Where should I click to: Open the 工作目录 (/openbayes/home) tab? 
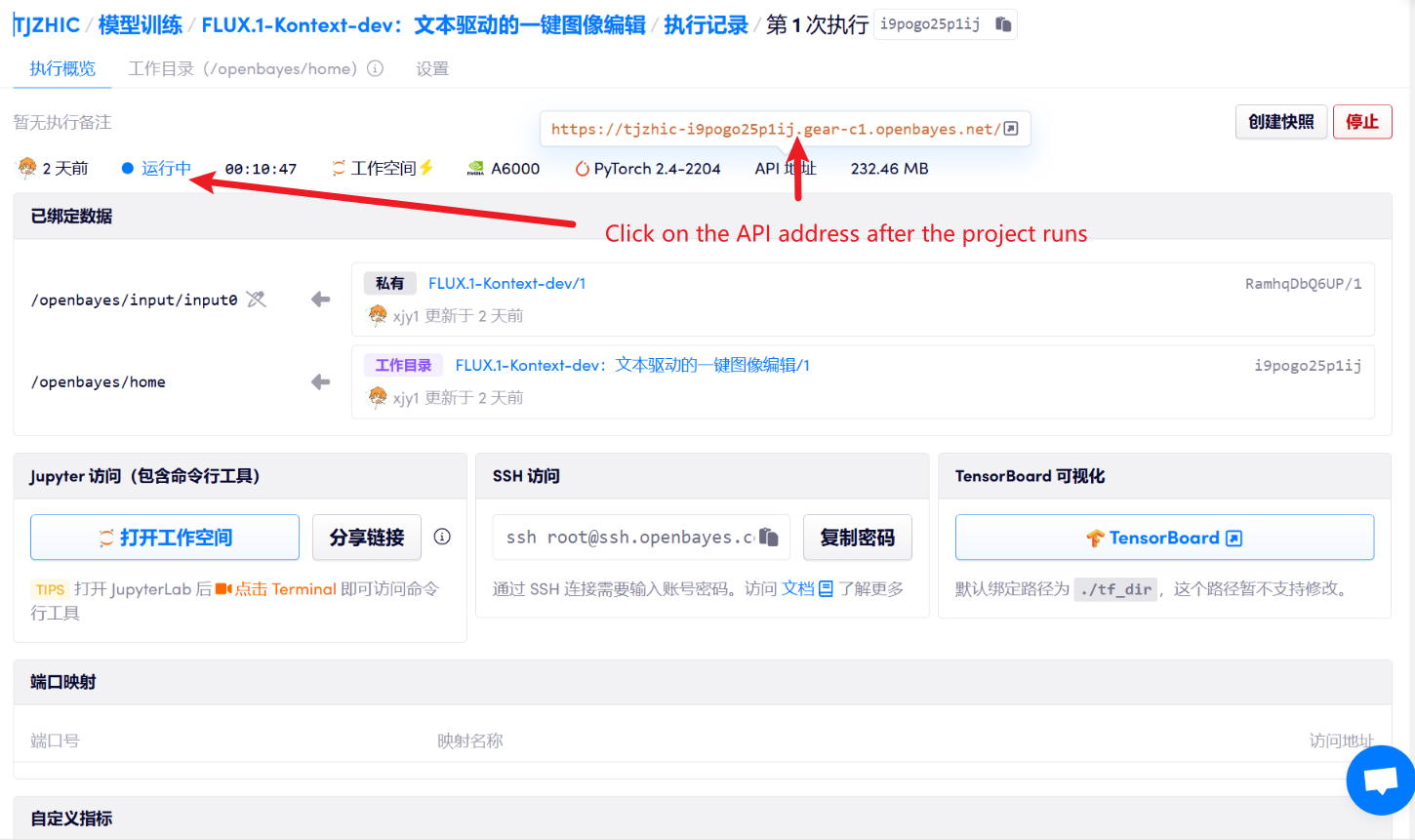(x=242, y=68)
